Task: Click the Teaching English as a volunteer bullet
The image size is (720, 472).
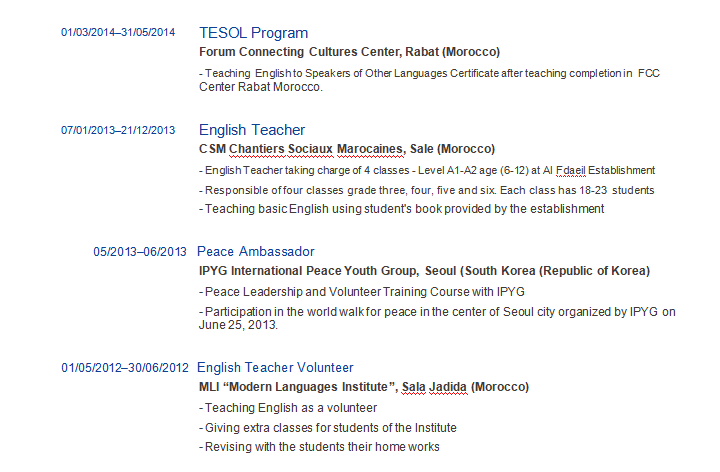Action: click(x=288, y=408)
